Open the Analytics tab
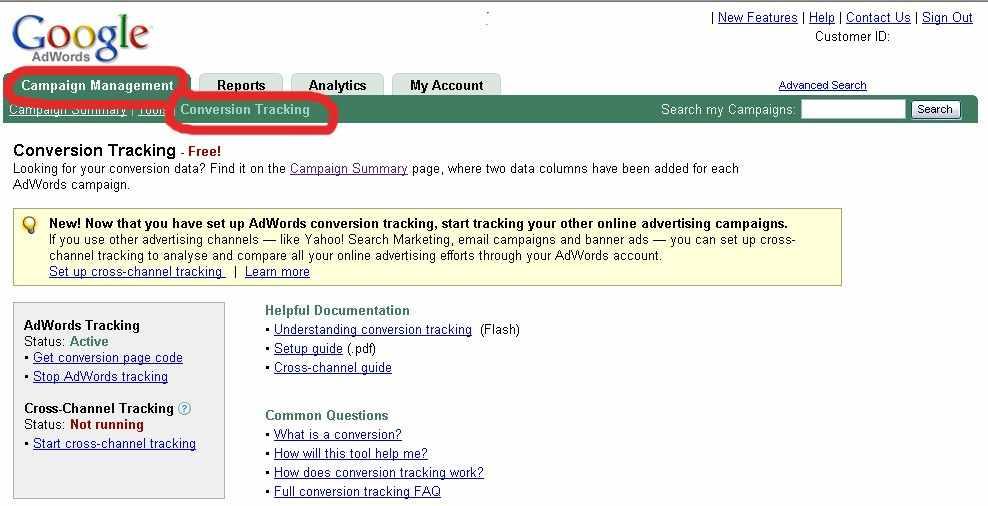Screen dimensions: 988x506 coord(337,85)
